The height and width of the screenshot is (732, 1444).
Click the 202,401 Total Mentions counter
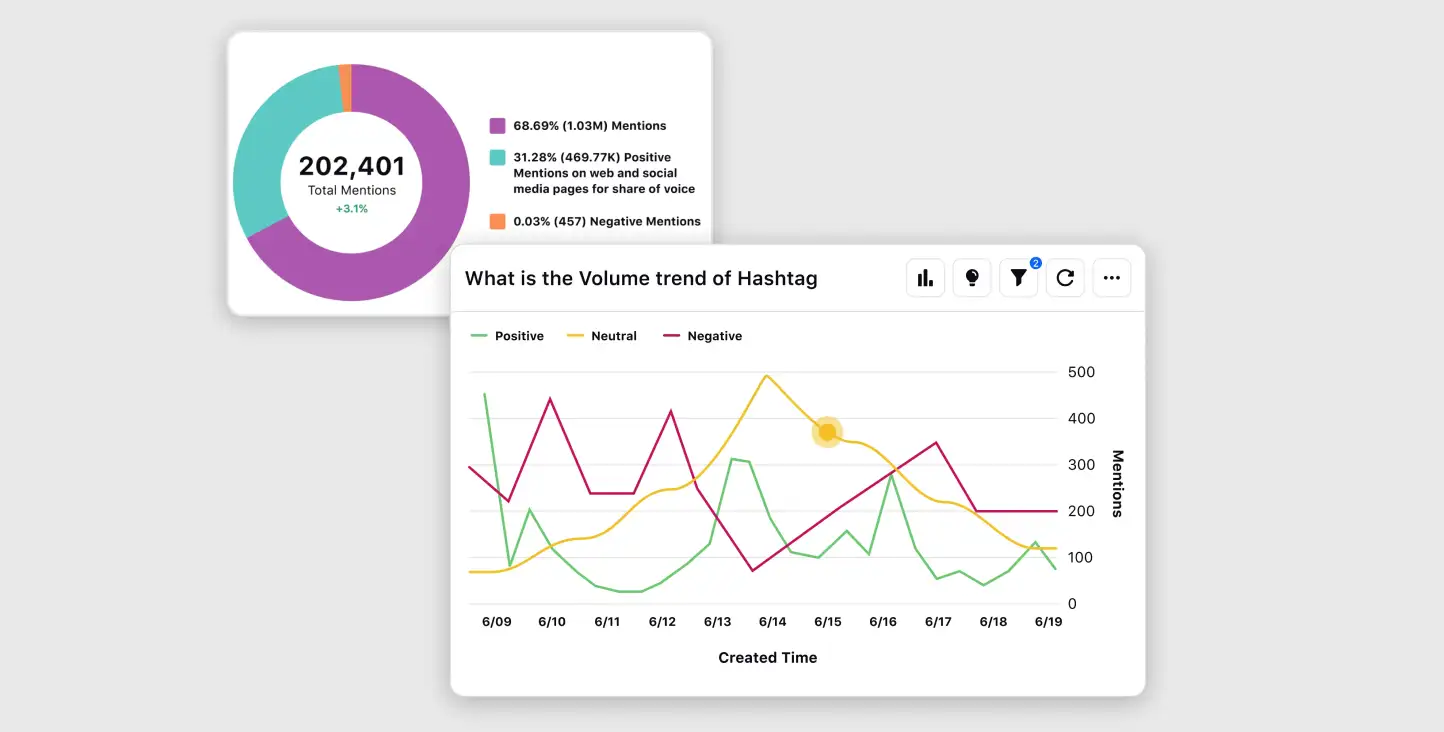pos(351,166)
